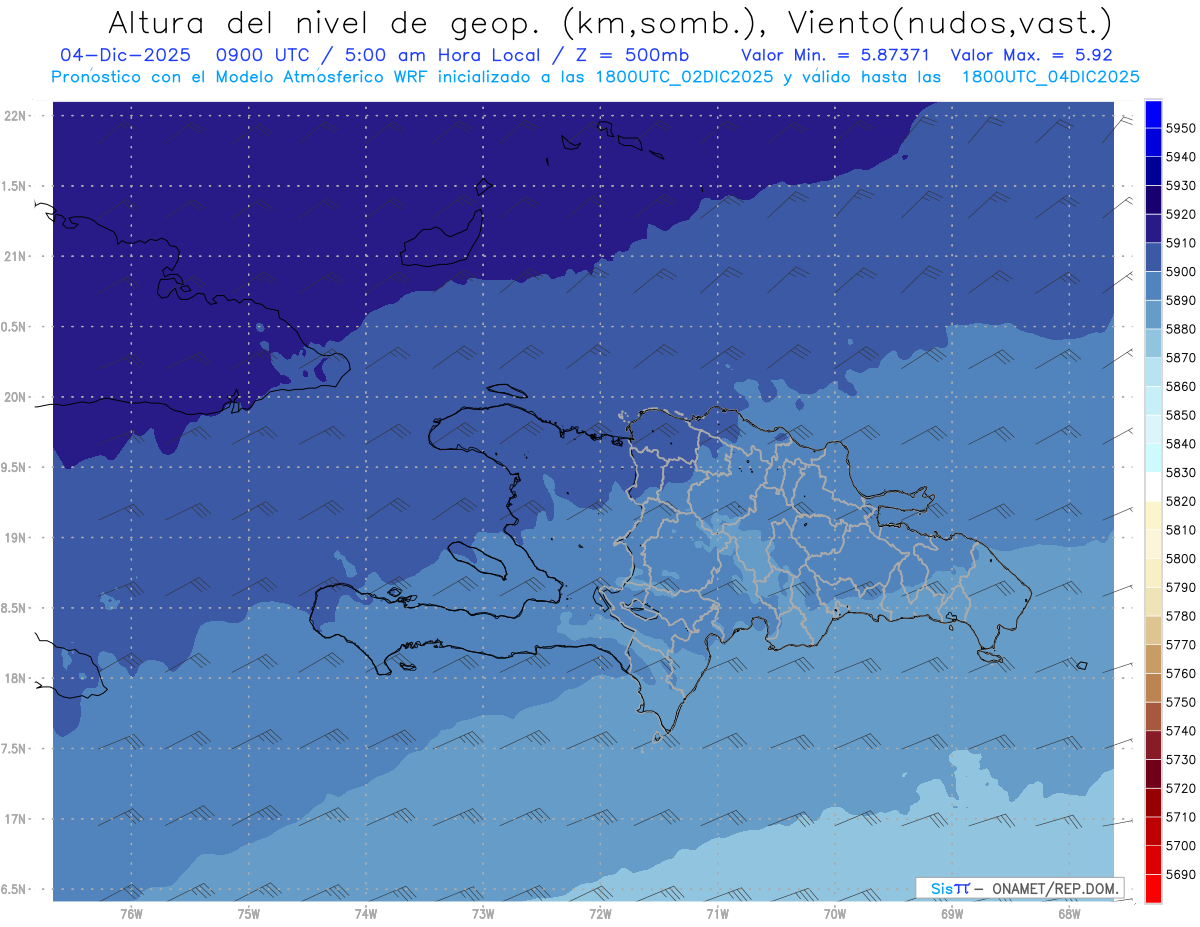Click 'Modelo Atmosferico WRF' in the subtitle
This screenshot has height=927, width=1200.
[322, 77]
